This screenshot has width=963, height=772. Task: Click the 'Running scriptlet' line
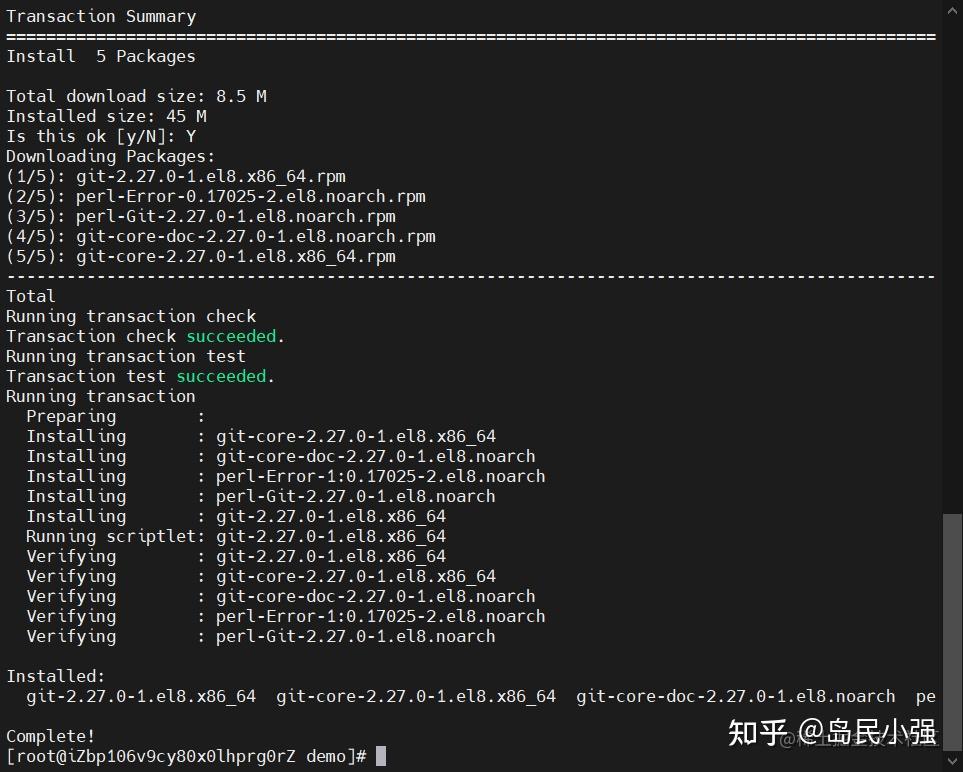click(x=236, y=537)
